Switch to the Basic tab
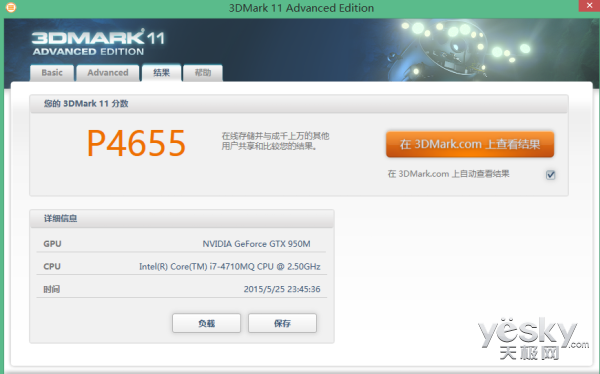This screenshot has height=374, width=600. tap(52, 73)
